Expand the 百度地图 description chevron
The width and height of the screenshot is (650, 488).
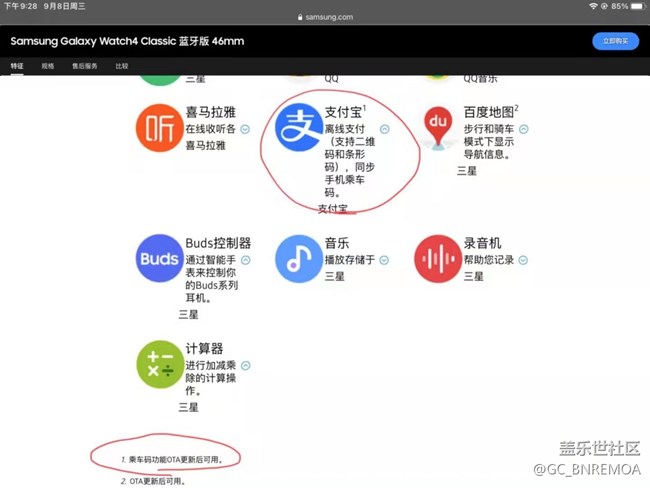pyautogui.click(x=524, y=129)
